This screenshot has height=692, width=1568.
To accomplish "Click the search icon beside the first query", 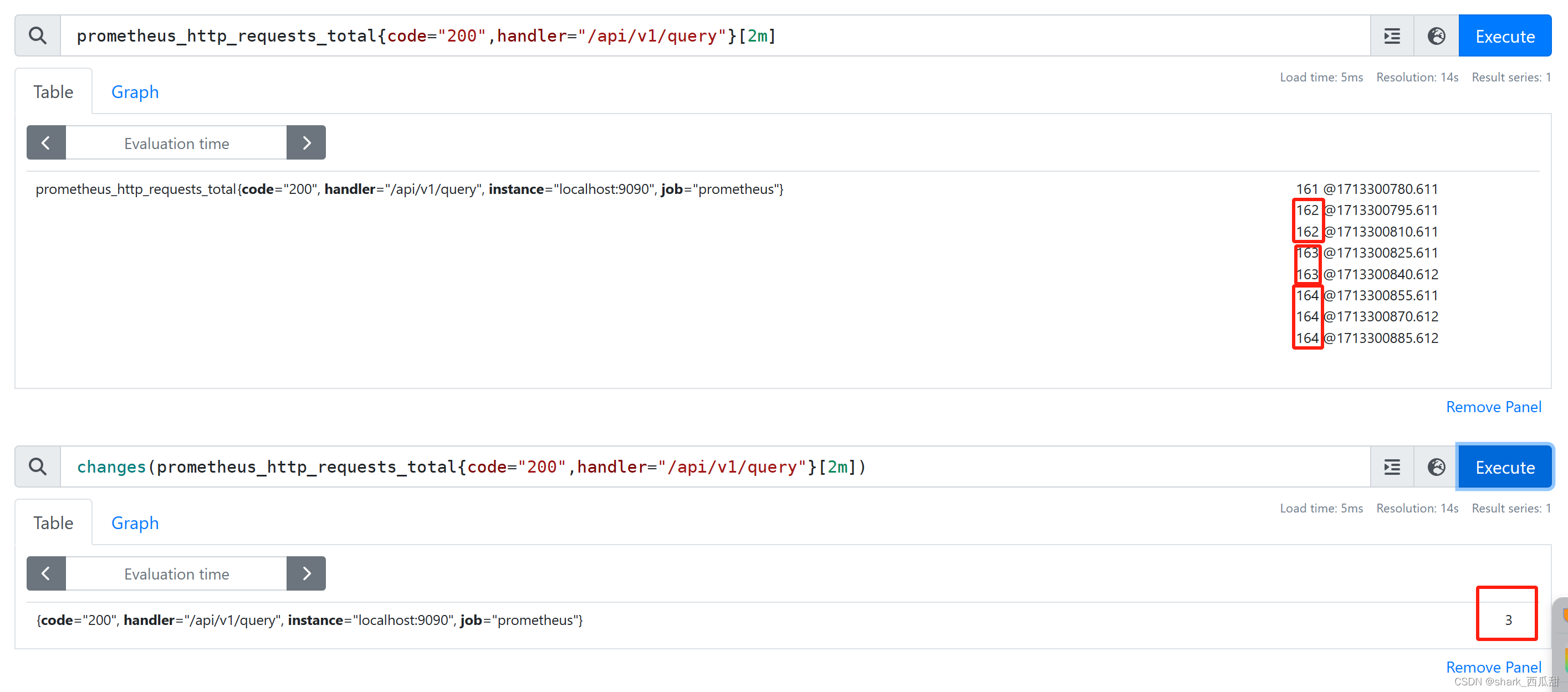I will point(38,36).
